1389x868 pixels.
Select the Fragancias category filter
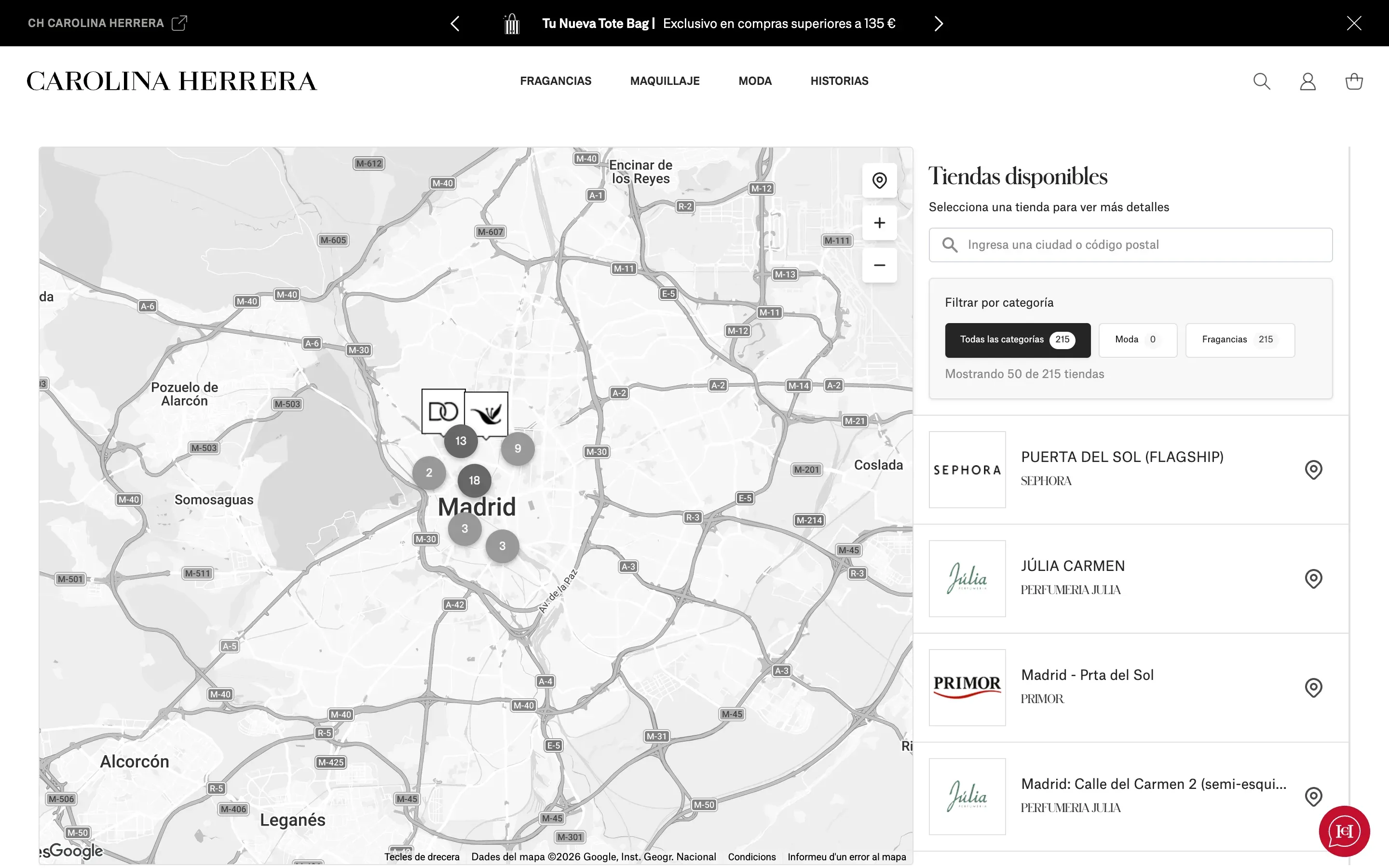[1240, 340]
